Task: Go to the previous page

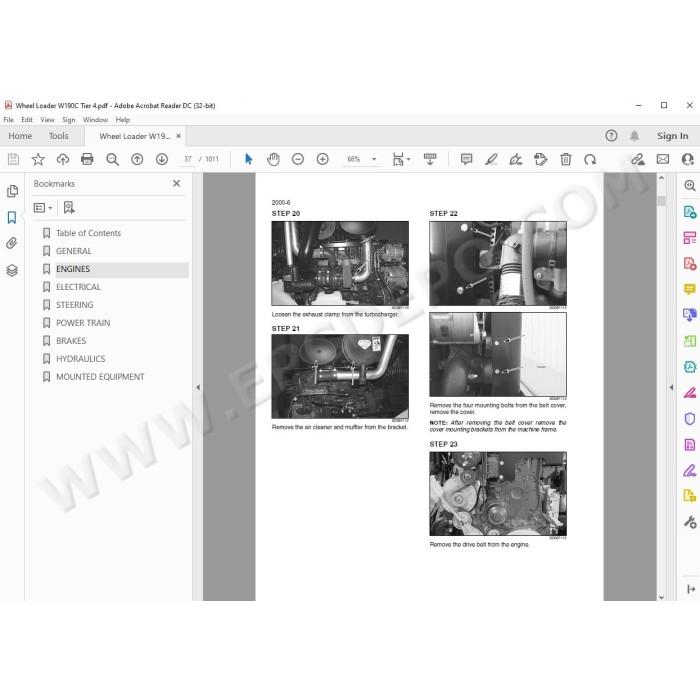Action: [137, 159]
